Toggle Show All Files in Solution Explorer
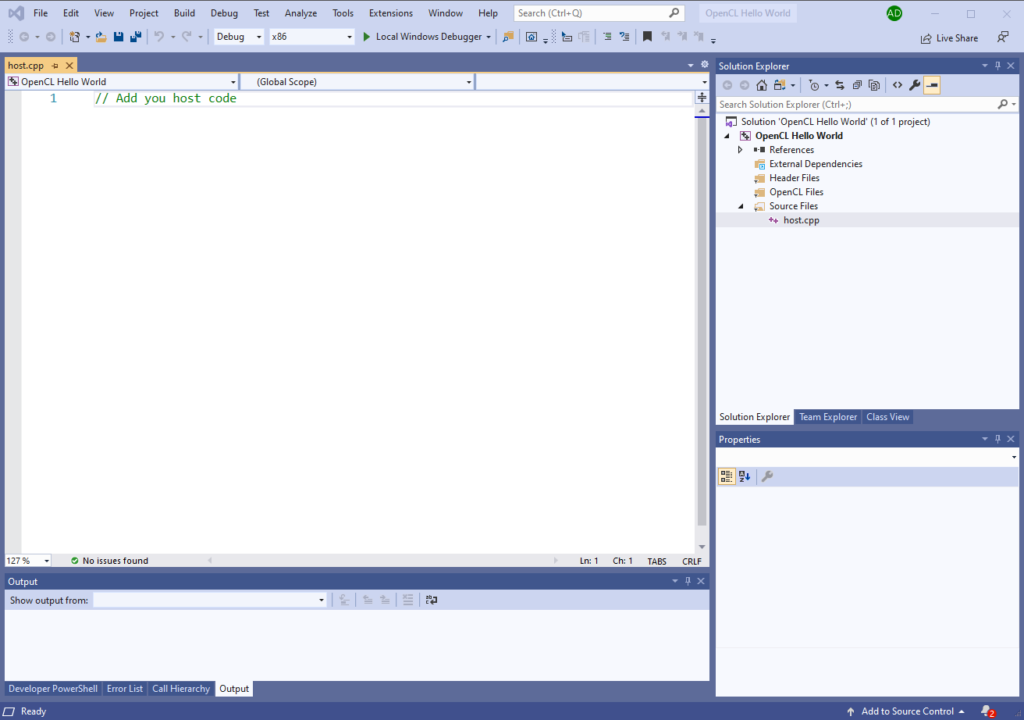Viewport: 1024px width, 720px height. (x=874, y=85)
